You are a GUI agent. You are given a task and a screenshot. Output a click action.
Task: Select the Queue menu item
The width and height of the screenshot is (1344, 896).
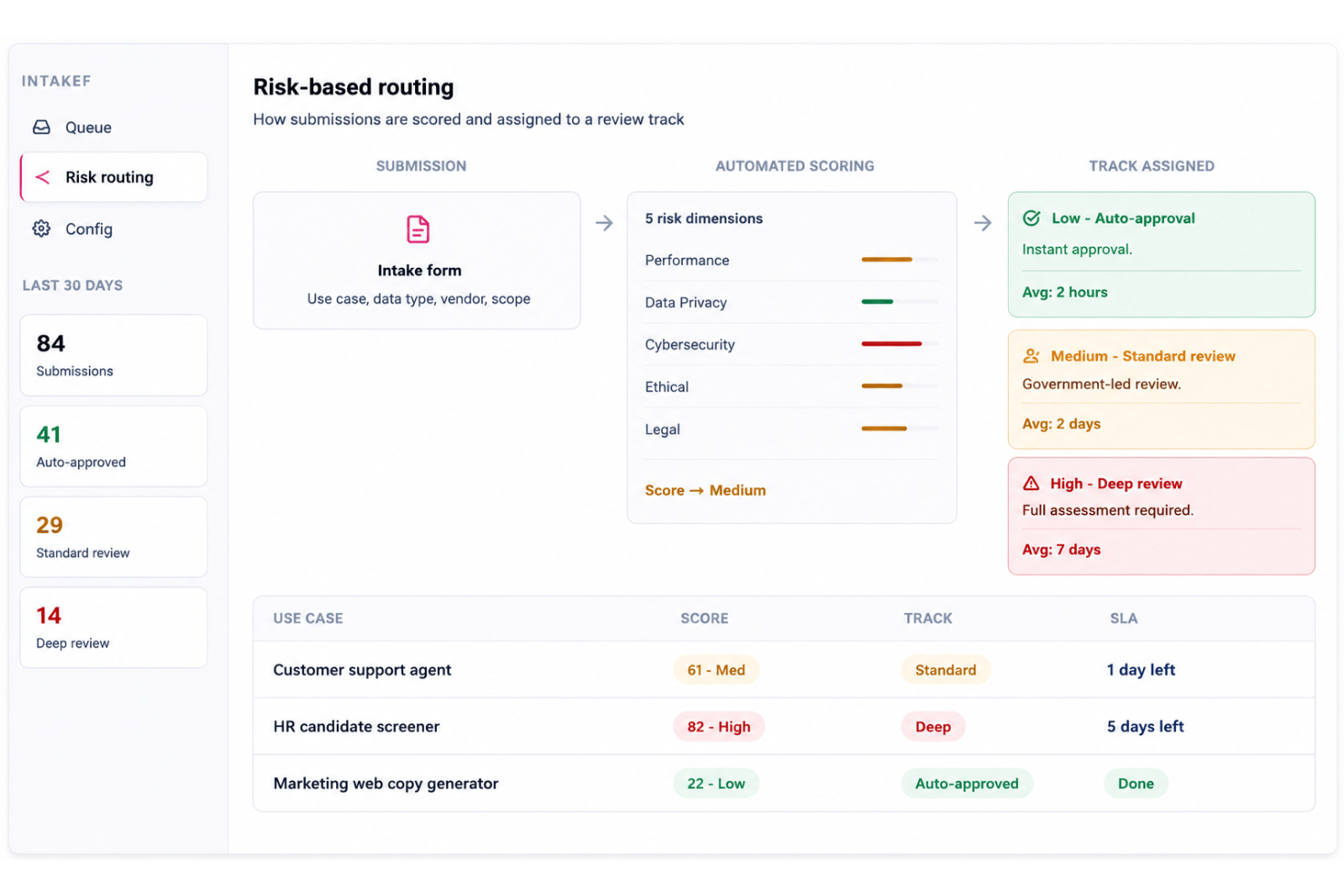[114, 127]
